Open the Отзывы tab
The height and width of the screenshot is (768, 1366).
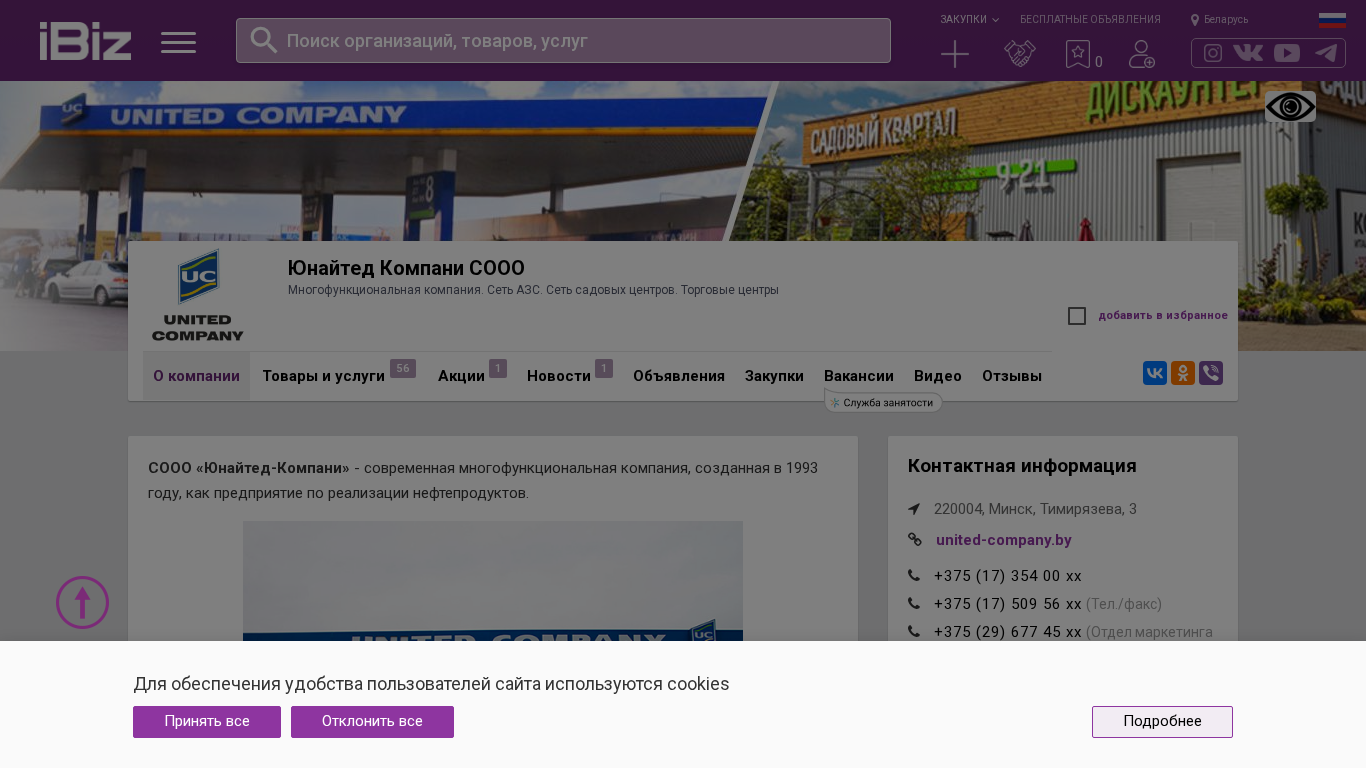(1012, 376)
